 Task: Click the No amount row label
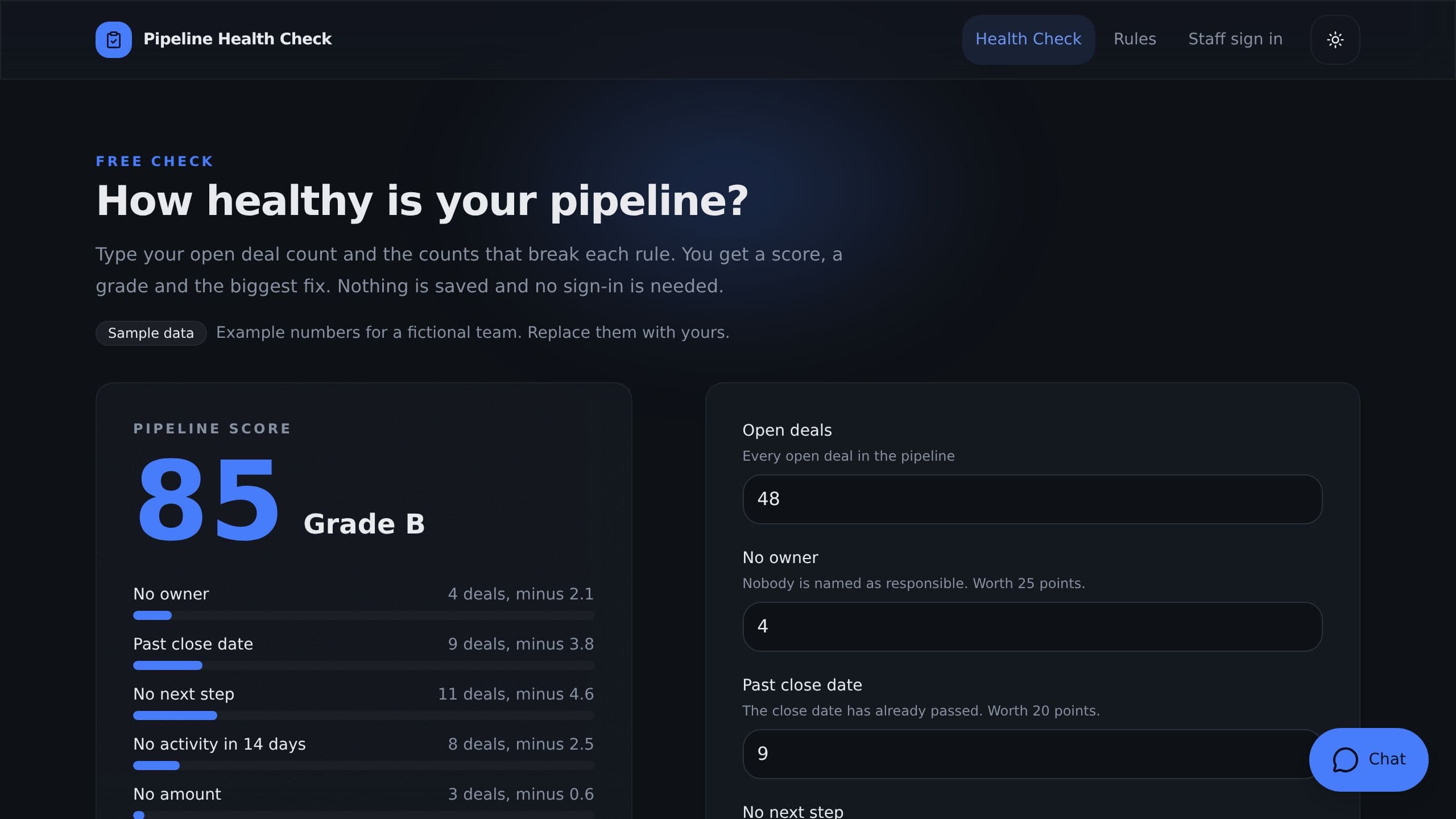[x=177, y=794]
